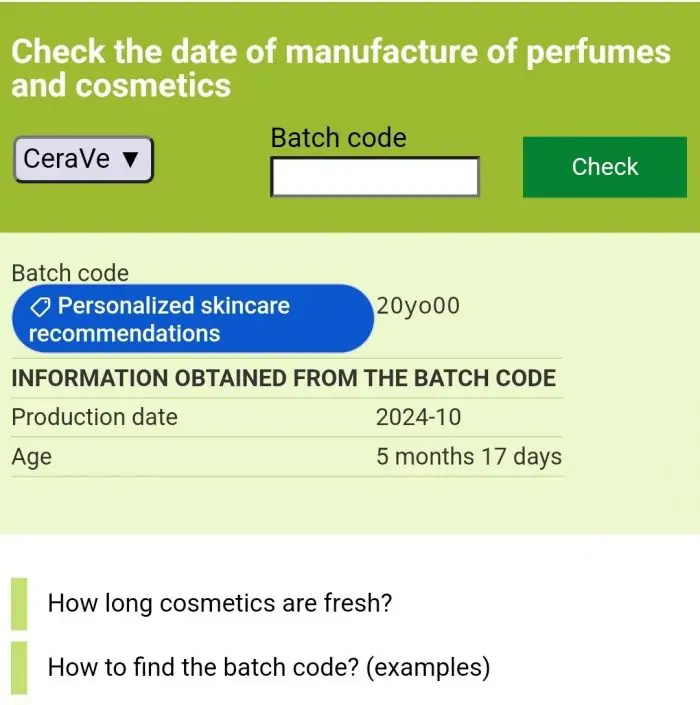Open the CeraVe brand dropdown
This screenshot has height=705, width=700.
coord(84,160)
